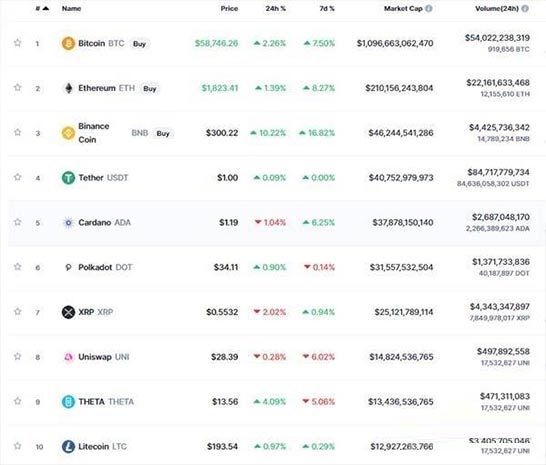This screenshot has width=546, height=465.
Task: Click the Buy button next to Bitcoin
Action: [x=139, y=44]
